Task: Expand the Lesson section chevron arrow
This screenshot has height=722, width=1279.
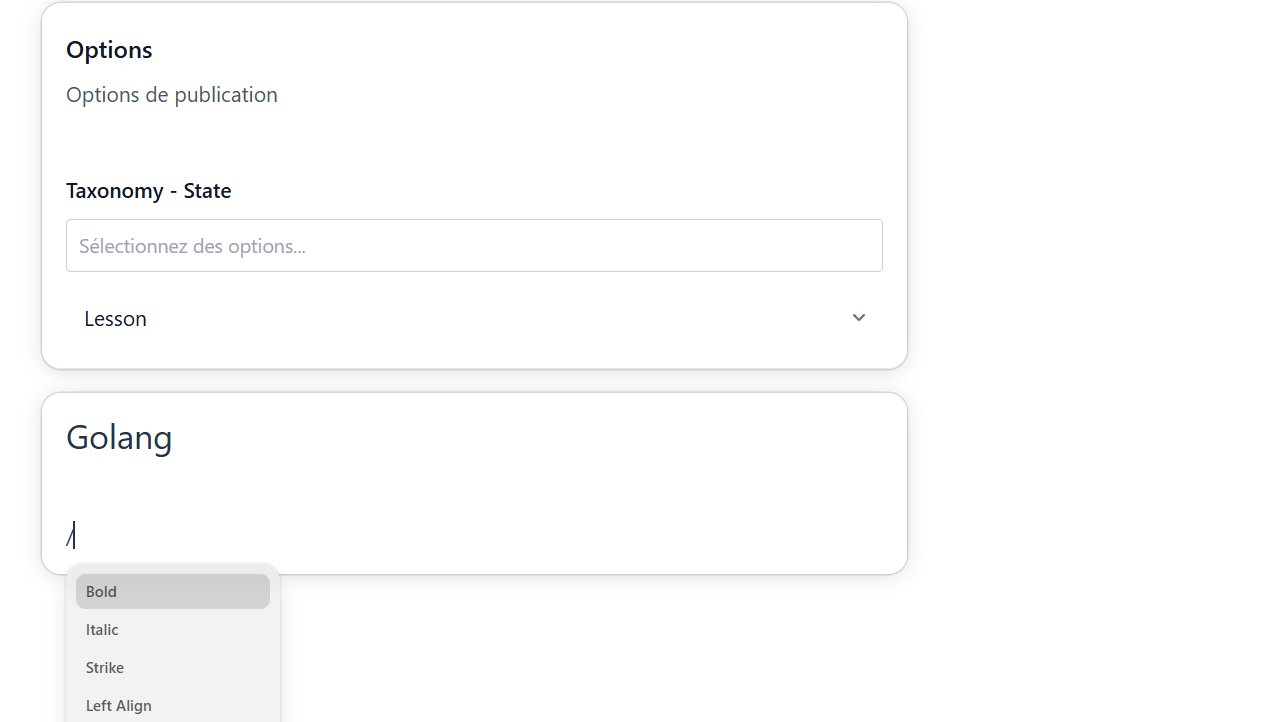Action: (858, 318)
